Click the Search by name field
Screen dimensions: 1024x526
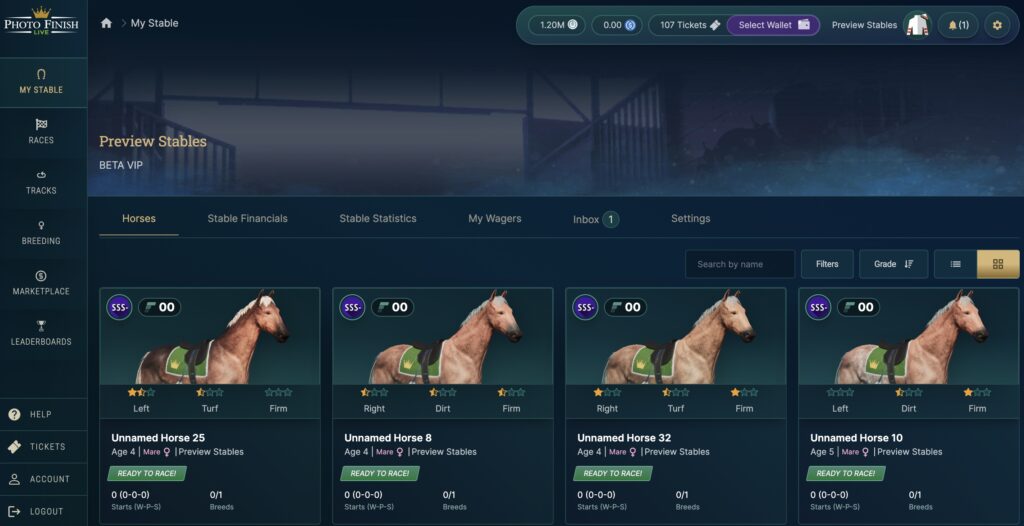(x=740, y=264)
